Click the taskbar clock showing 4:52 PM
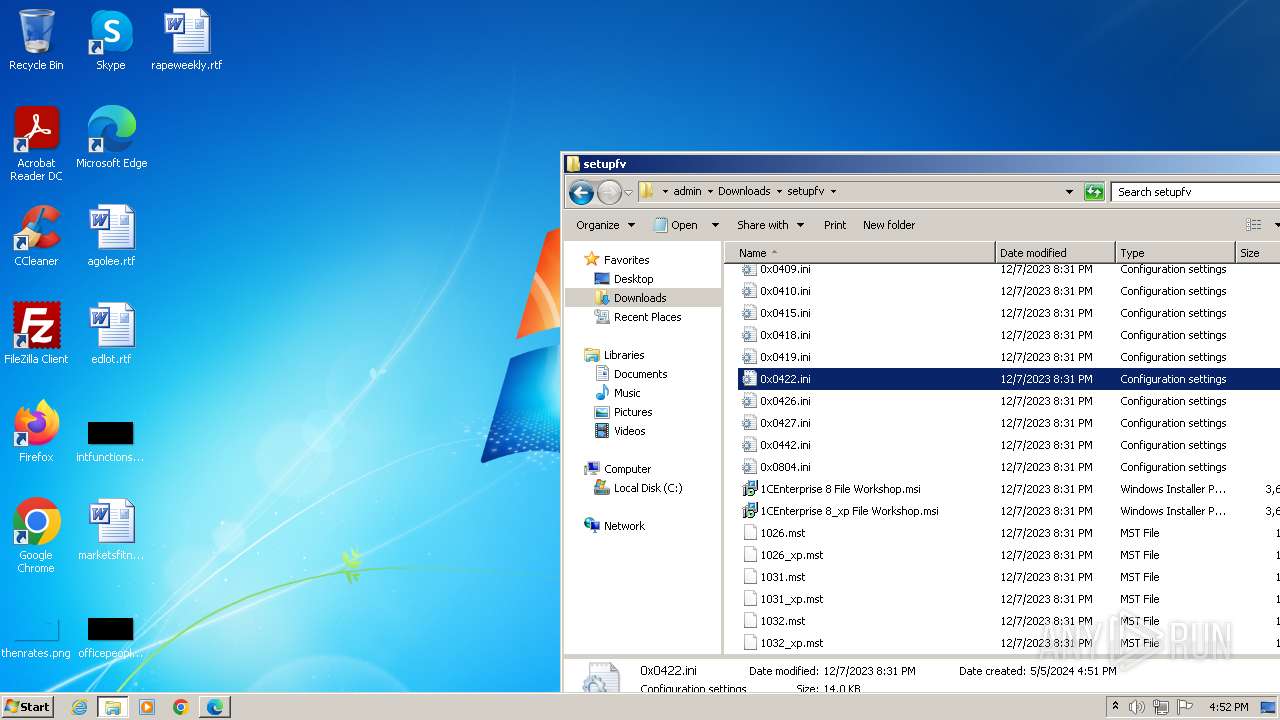This screenshot has height=720, width=1280. click(1228, 707)
